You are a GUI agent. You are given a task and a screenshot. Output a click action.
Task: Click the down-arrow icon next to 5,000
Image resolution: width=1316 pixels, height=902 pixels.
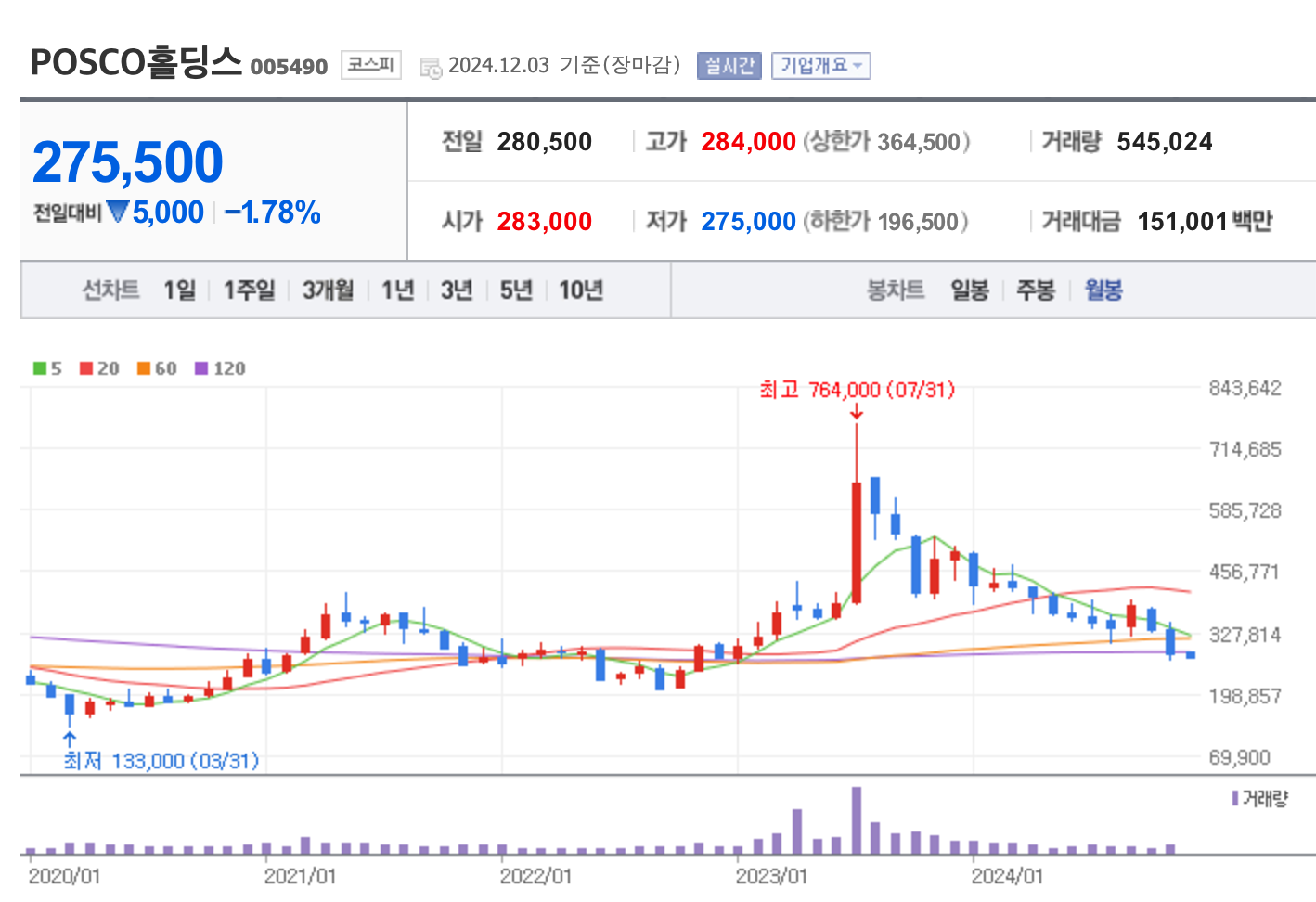pyautogui.click(x=118, y=213)
